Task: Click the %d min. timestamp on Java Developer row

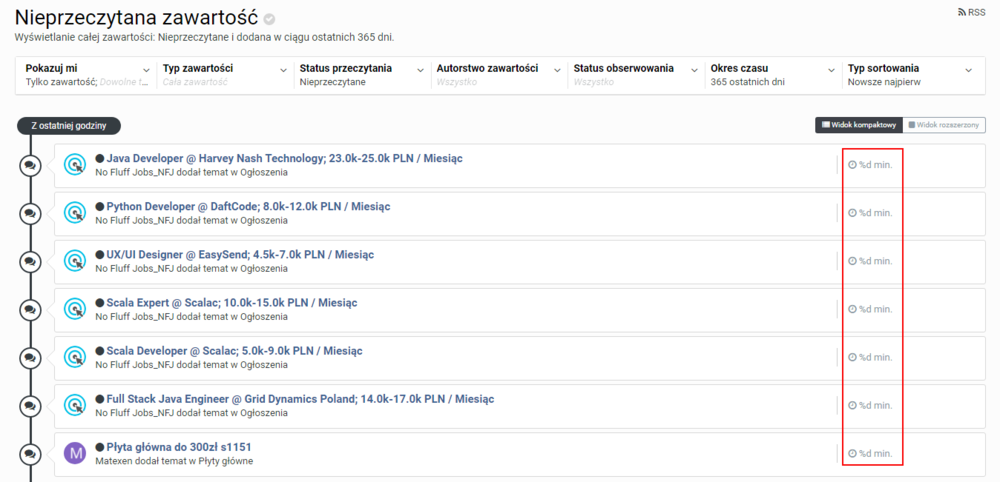Action: pyautogui.click(x=871, y=164)
